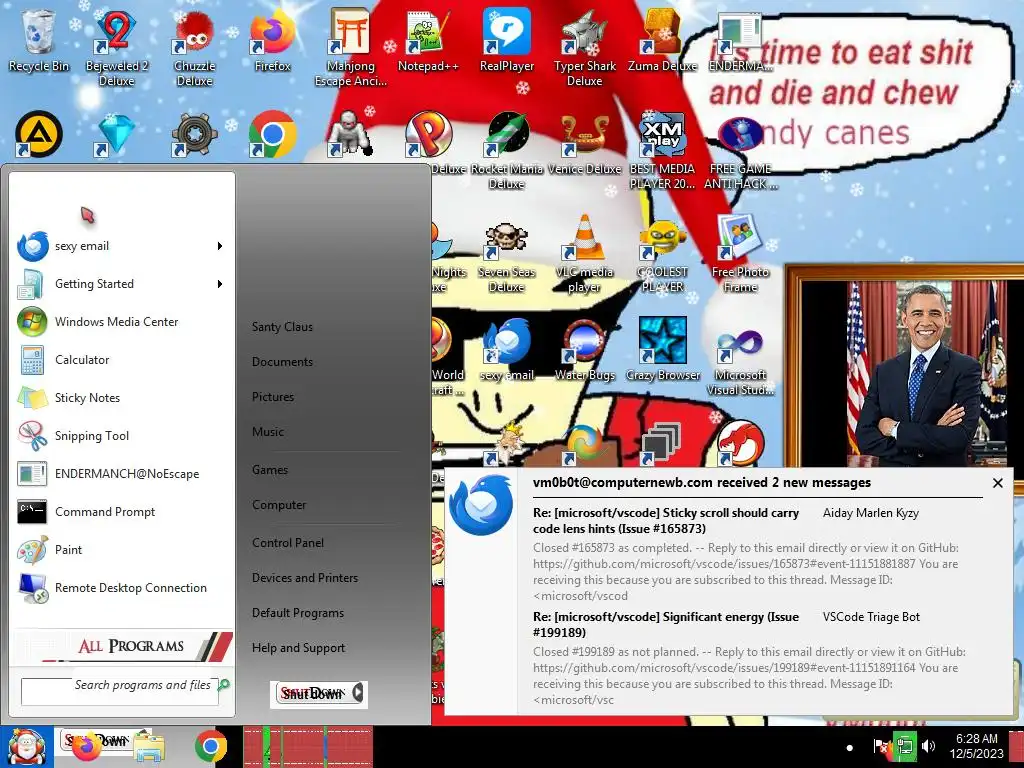Close the Thunderbird new messages notification

tap(997, 483)
